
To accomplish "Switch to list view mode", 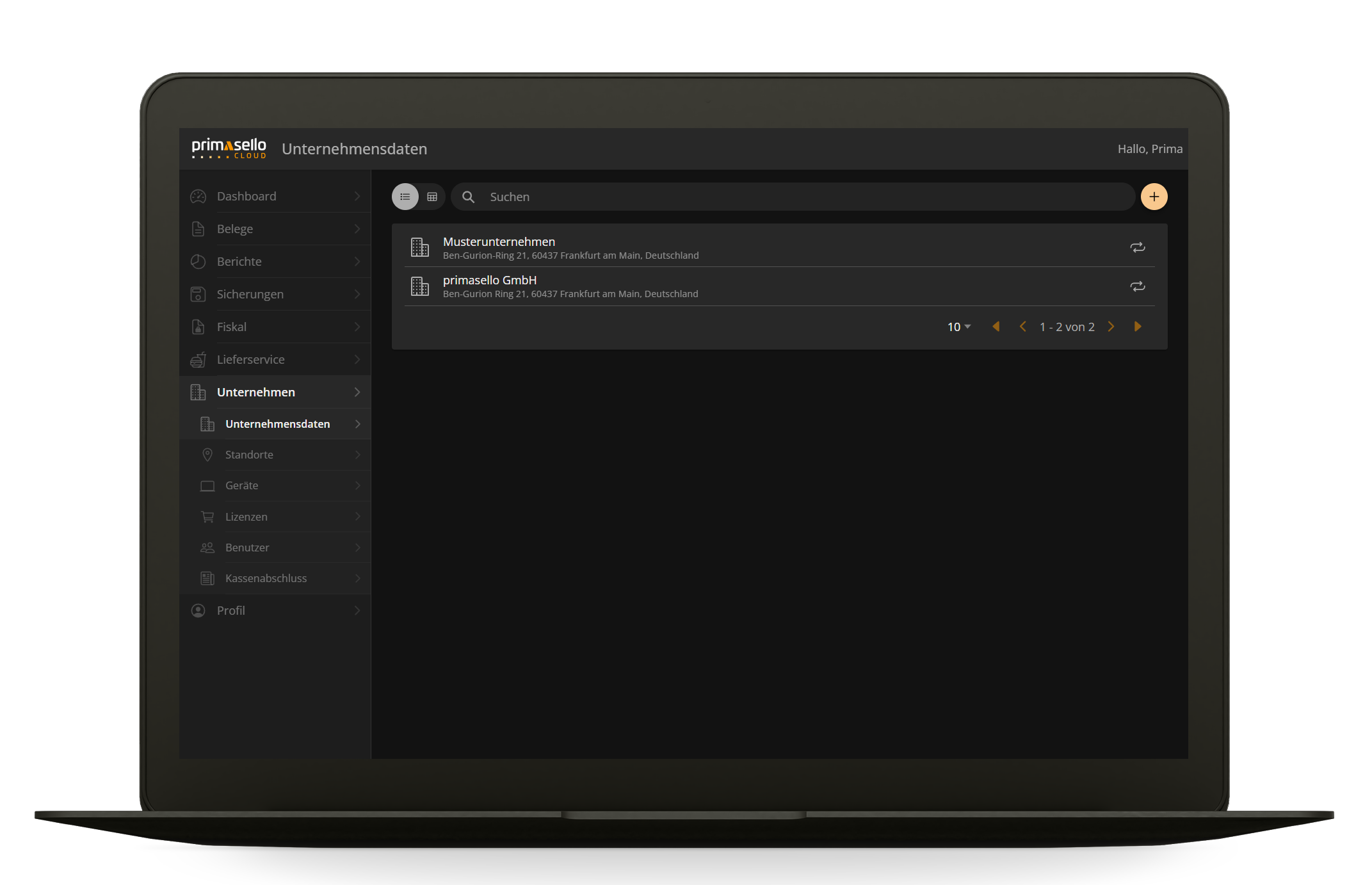I will (405, 197).
